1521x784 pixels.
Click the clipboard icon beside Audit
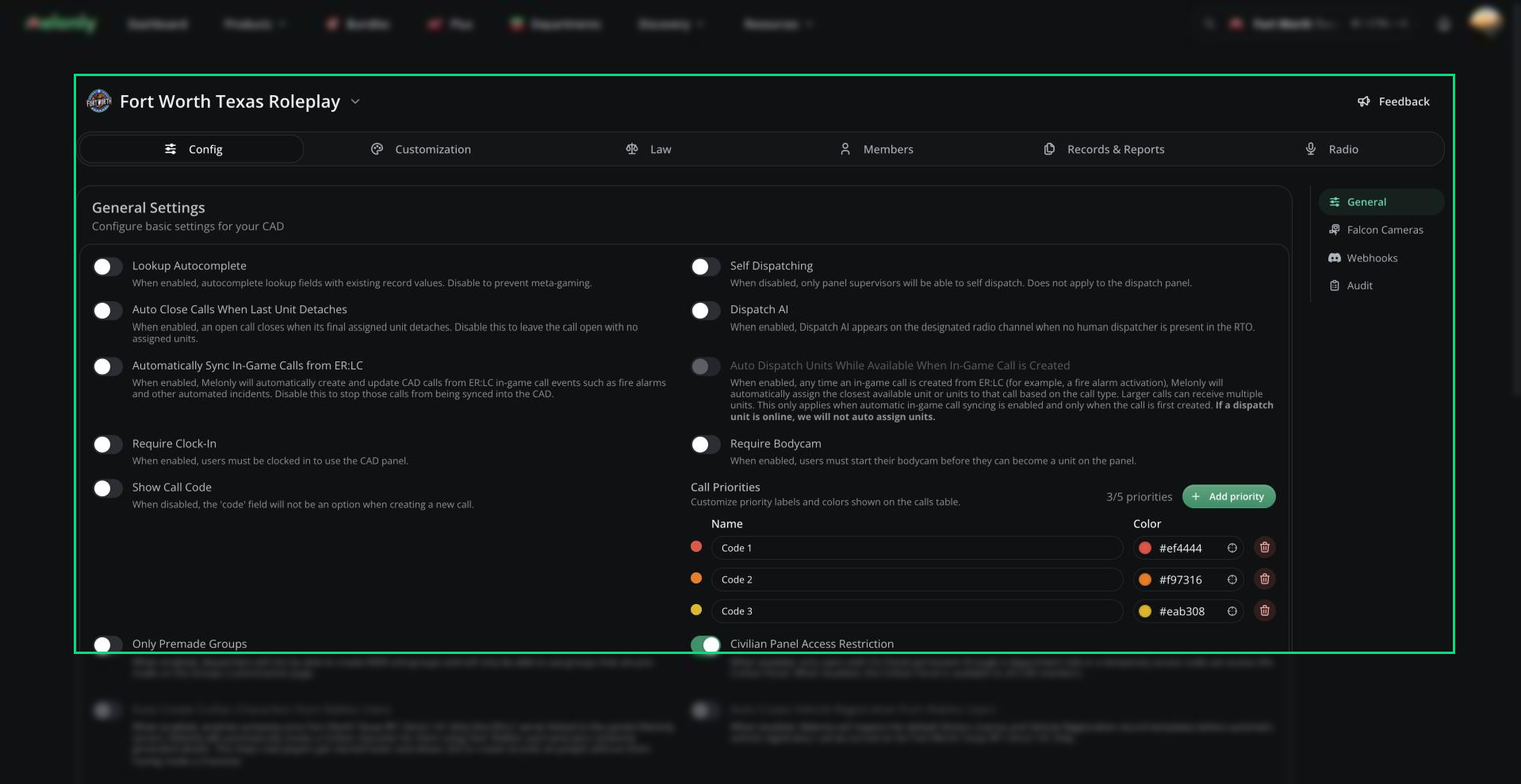tap(1335, 285)
